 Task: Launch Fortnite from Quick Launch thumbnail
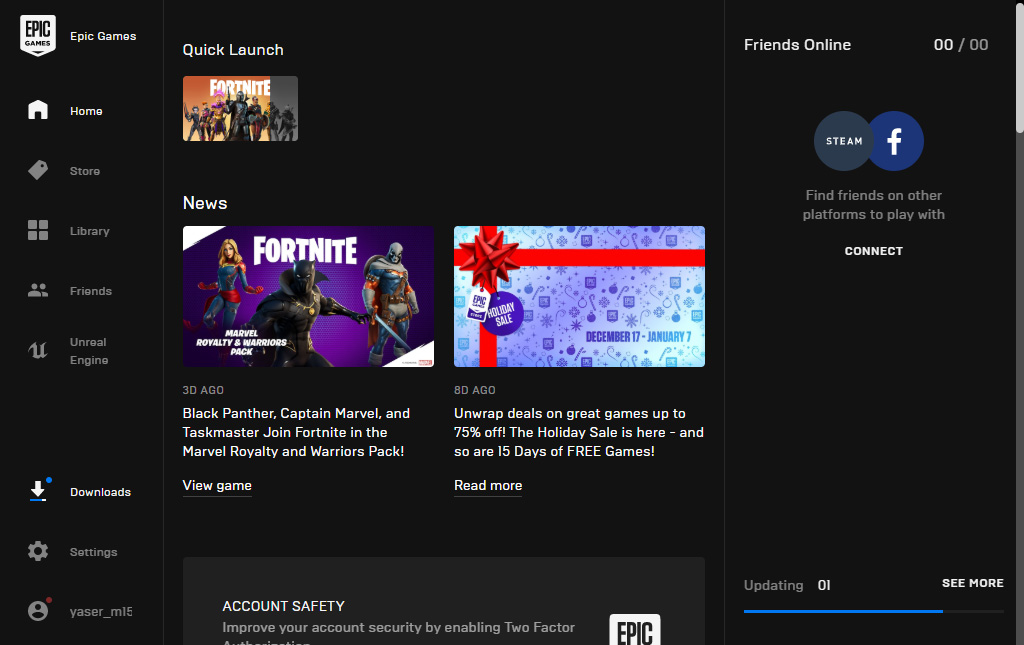pos(240,108)
